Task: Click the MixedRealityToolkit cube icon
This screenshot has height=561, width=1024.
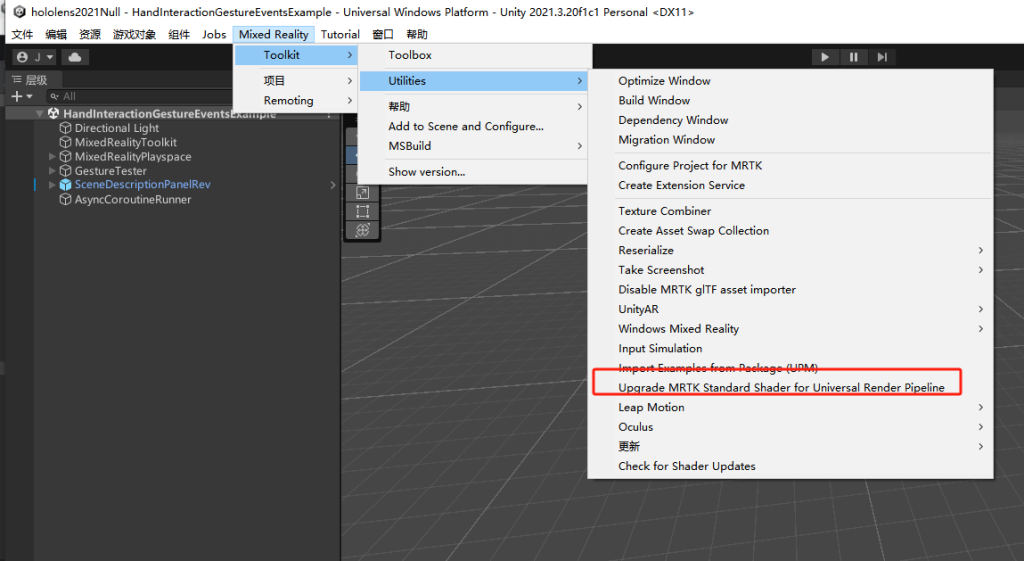Action: point(65,142)
